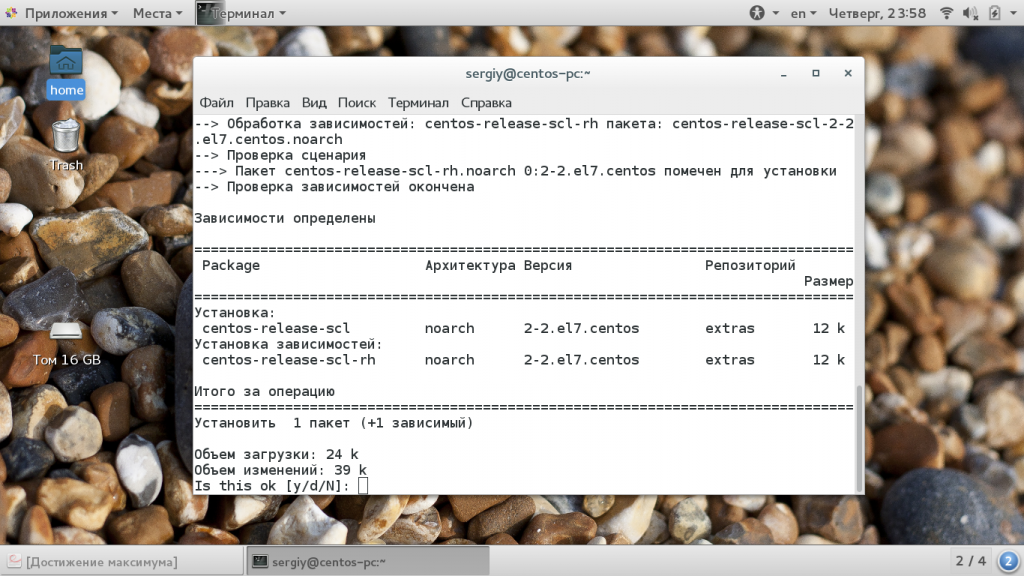The height and width of the screenshot is (576, 1024).
Task: Click the muted volume speaker icon
Action: point(970,13)
